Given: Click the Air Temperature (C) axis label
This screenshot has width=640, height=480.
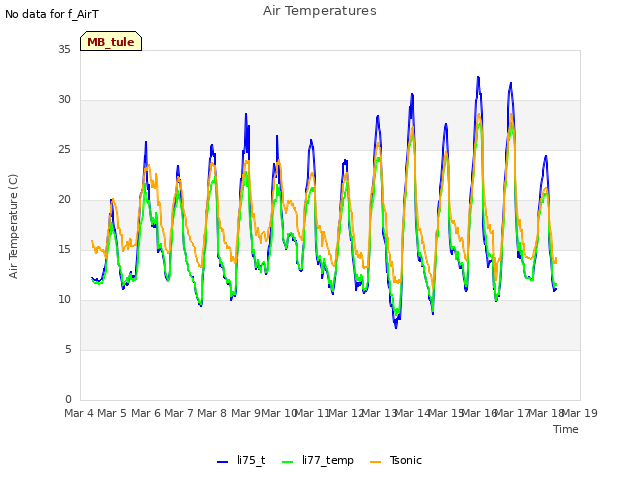Looking at the screenshot, I should coord(13,227).
